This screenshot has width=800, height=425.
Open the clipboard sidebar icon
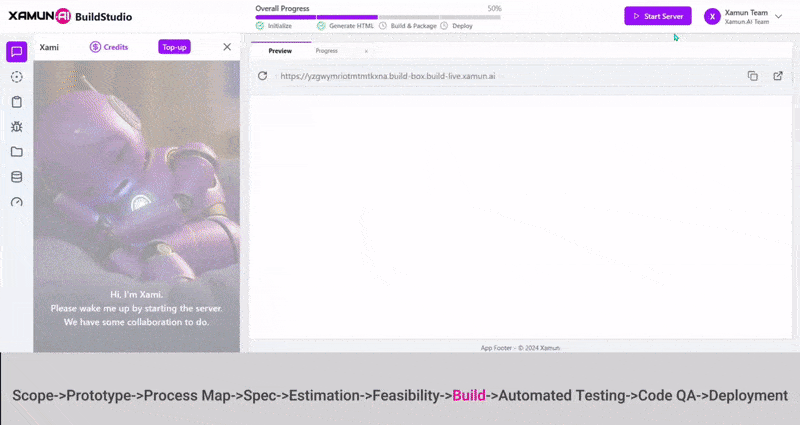(x=16, y=102)
